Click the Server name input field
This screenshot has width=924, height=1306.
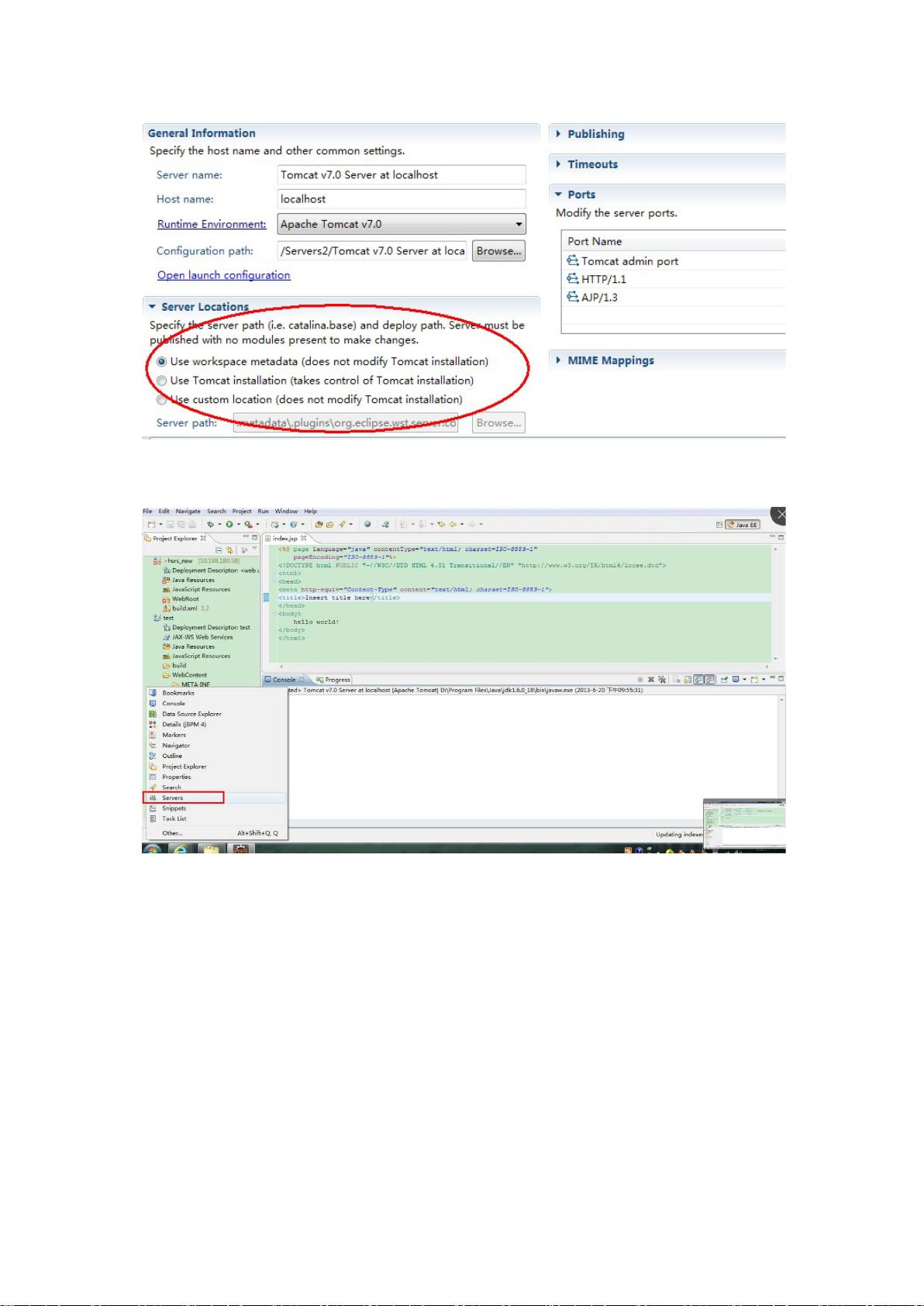click(402, 175)
